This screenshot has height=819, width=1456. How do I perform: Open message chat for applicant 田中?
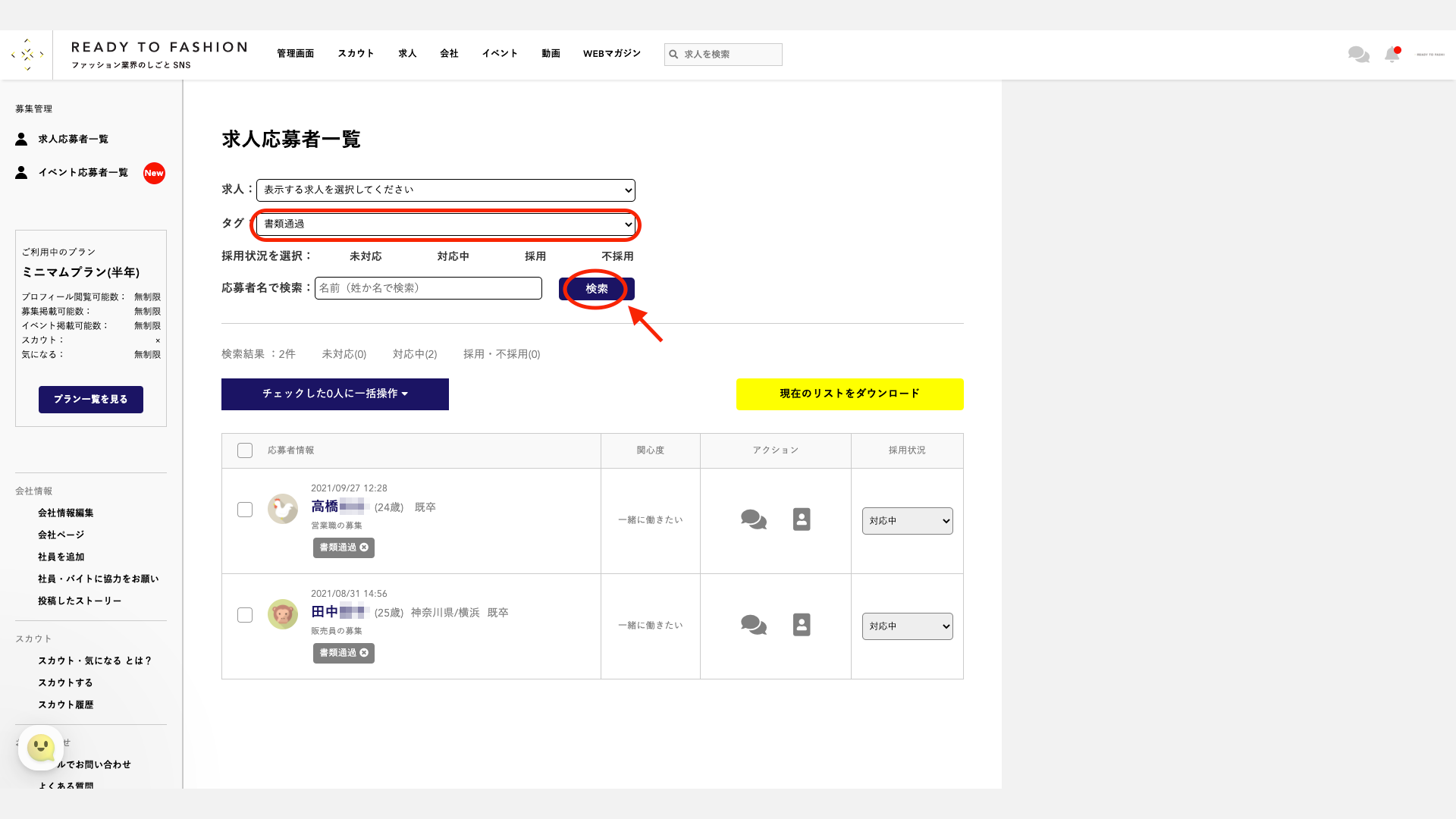pos(753,625)
